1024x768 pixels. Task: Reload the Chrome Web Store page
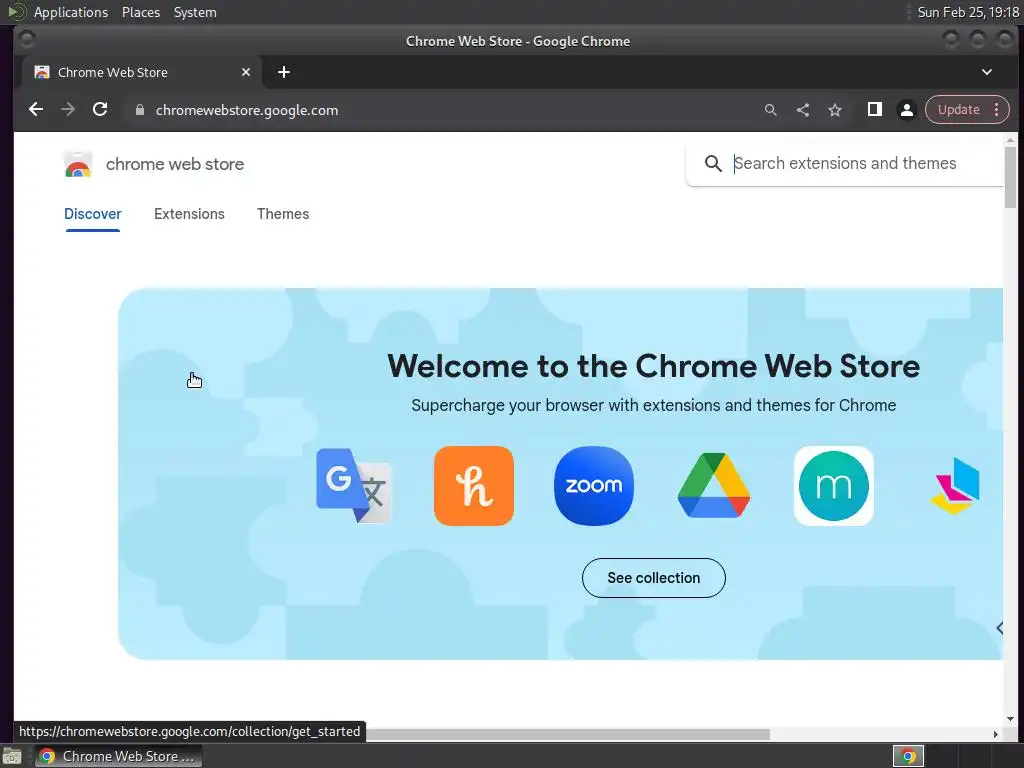(100, 110)
